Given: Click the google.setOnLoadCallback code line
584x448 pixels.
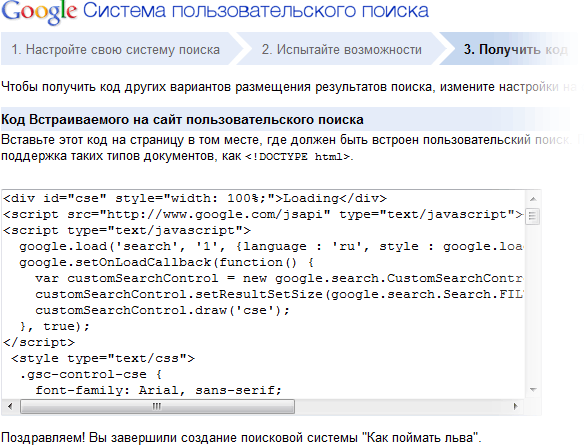Looking at the screenshot, I should pyautogui.click(x=166, y=263).
